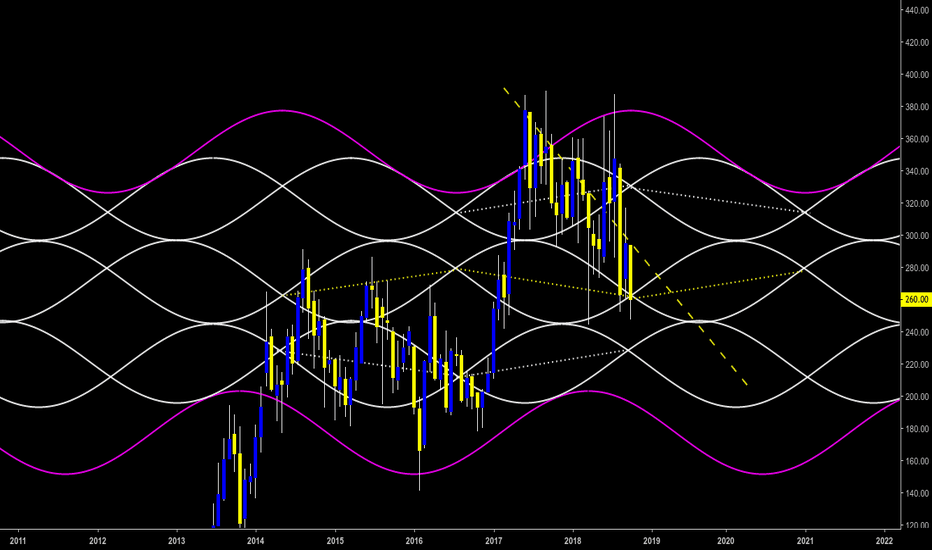Click the 120.00 price axis label
Viewport: 932px width, 550px height.
(917, 525)
